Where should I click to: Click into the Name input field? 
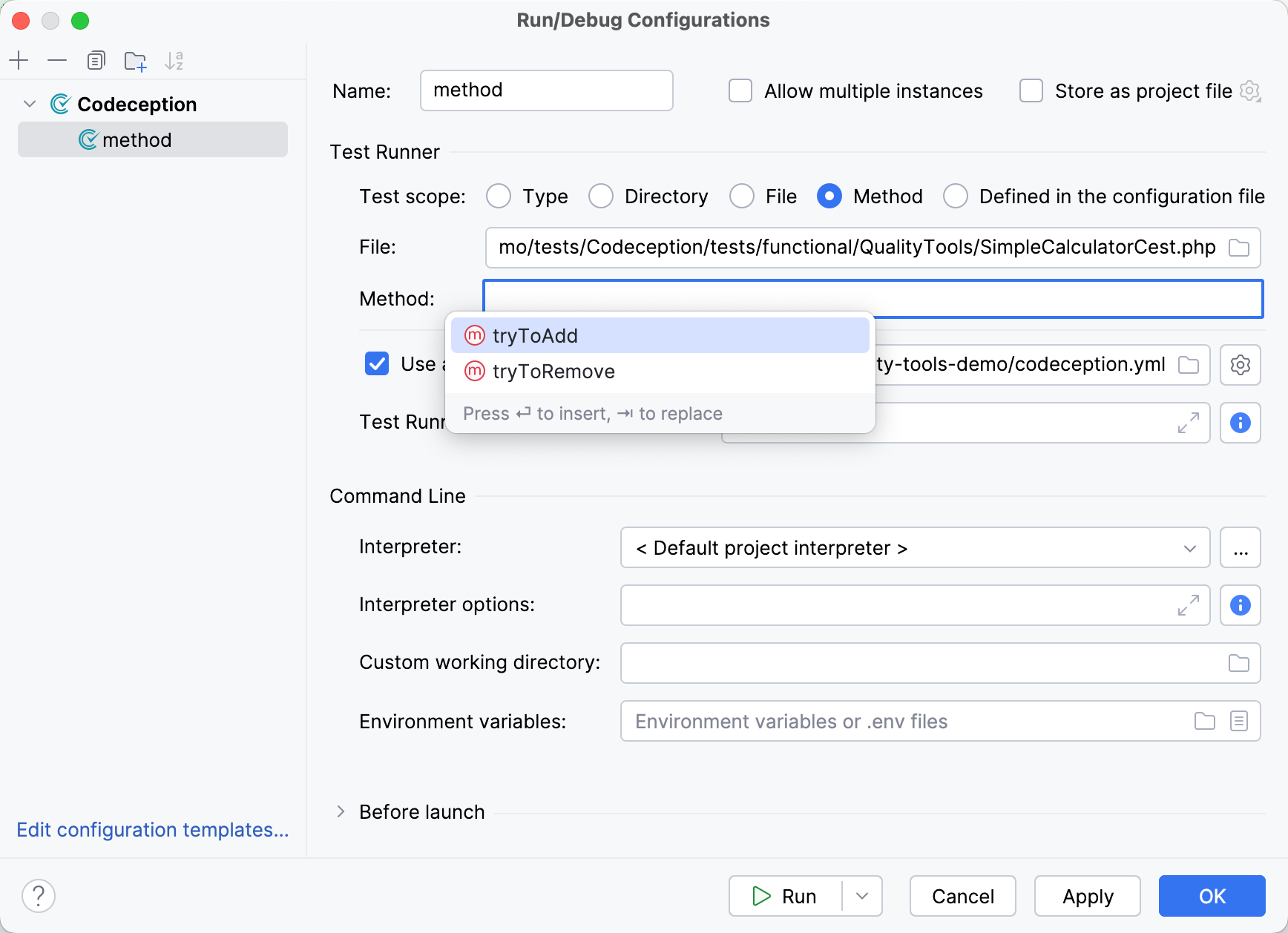point(546,90)
